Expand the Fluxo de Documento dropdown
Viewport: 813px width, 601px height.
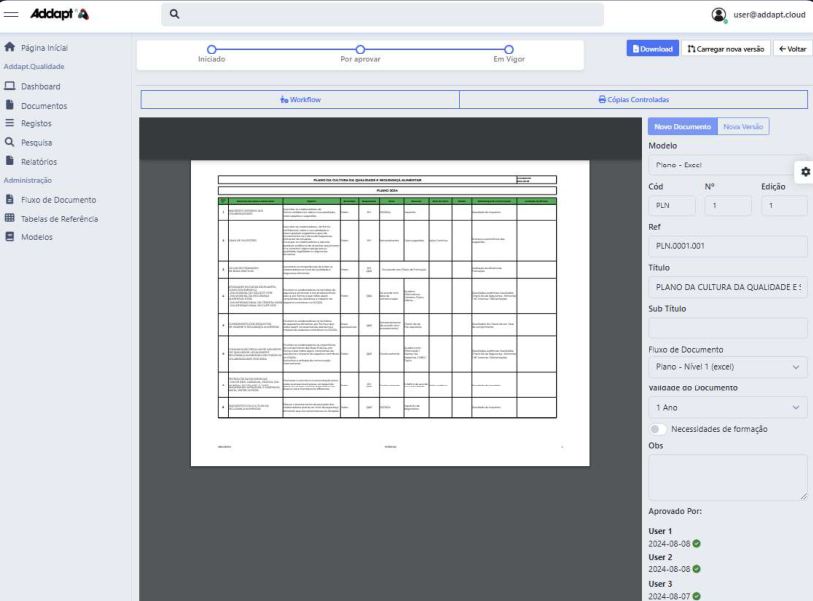(x=727, y=367)
